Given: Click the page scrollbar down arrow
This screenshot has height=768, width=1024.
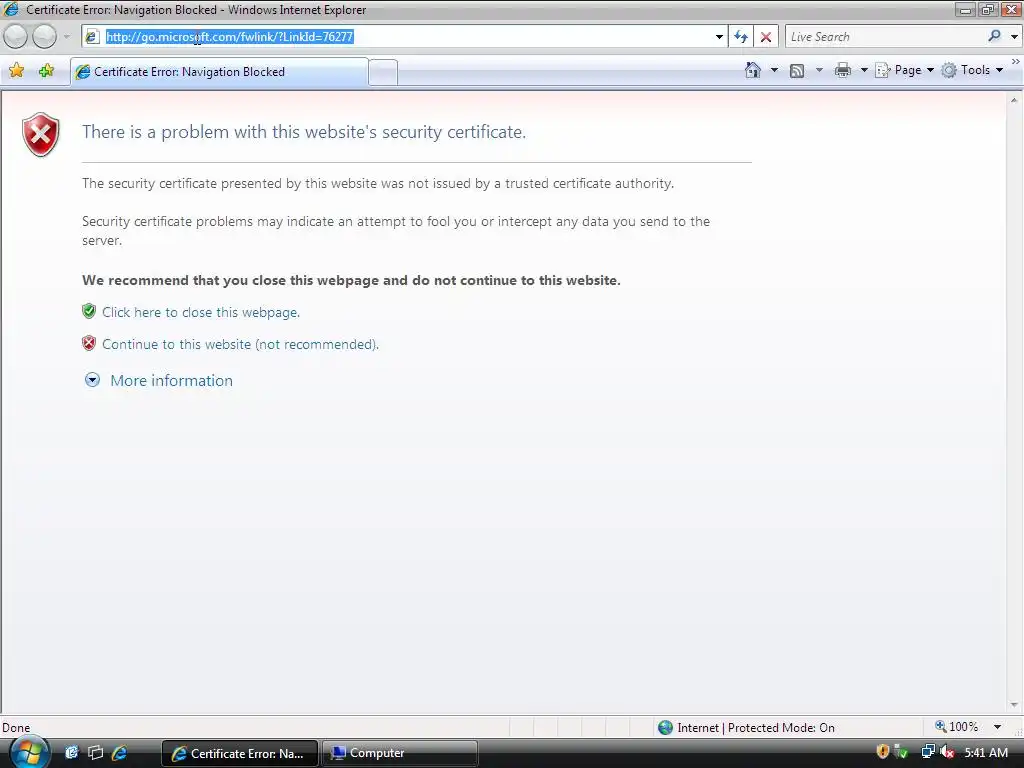Looking at the screenshot, I should [x=1014, y=705].
